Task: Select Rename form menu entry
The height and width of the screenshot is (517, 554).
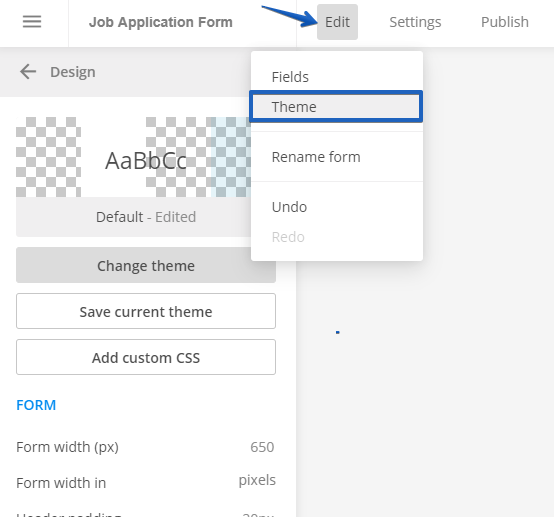Action: (336, 157)
